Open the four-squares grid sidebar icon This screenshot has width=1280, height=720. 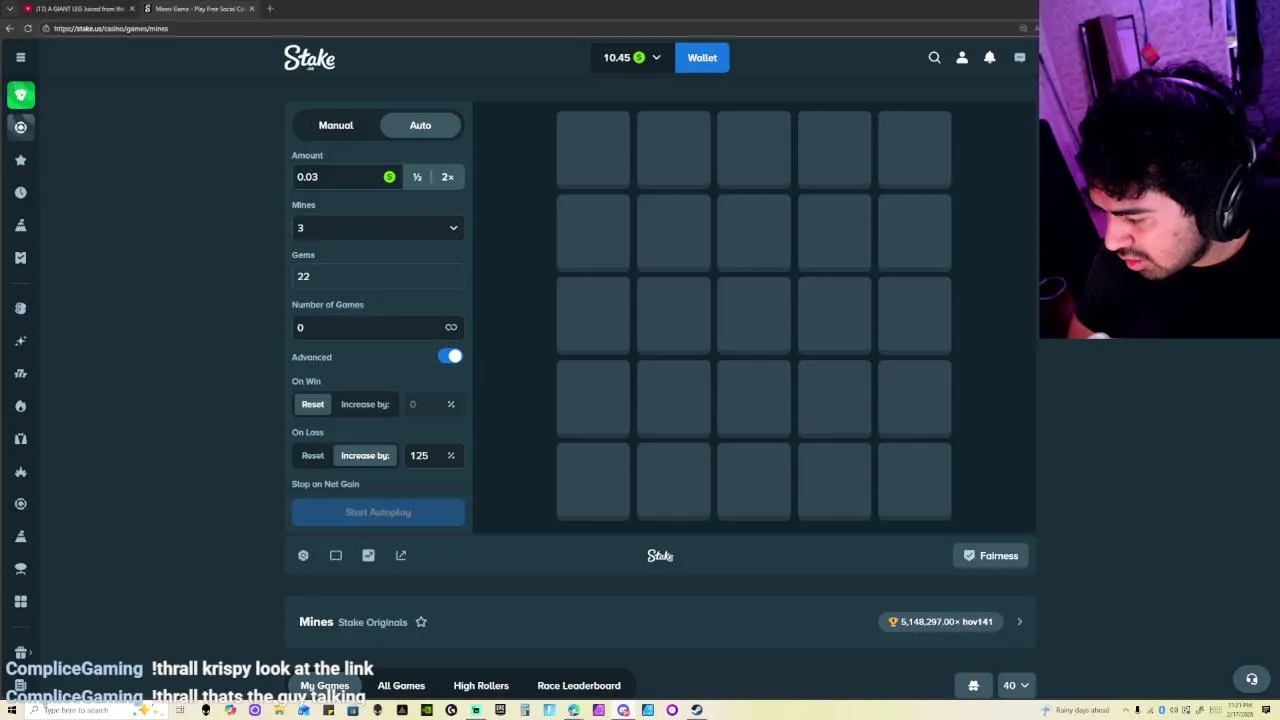click(20, 601)
